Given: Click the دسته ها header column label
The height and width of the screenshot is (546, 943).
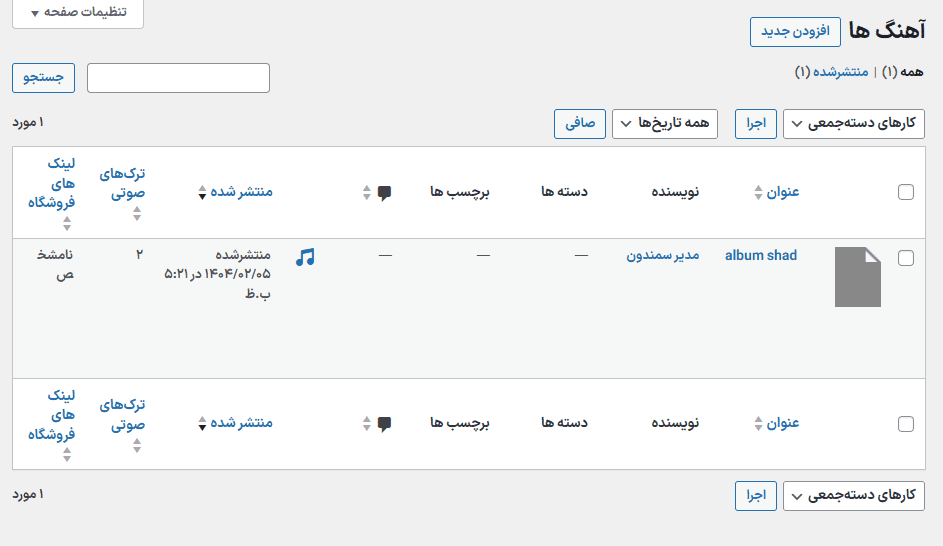Looking at the screenshot, I should [x=564, y=192].
